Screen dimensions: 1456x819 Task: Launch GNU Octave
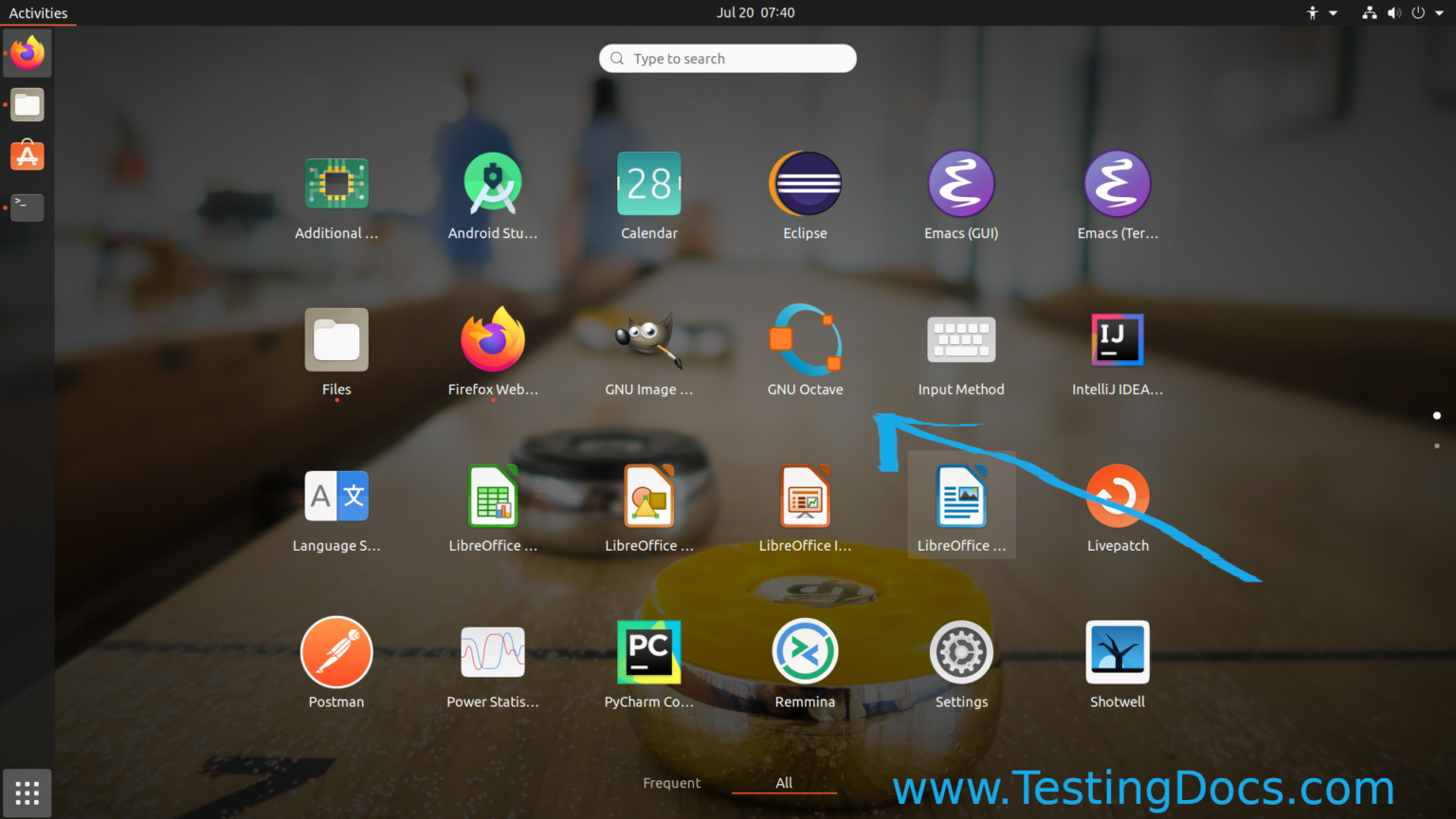pyautogui.click(x=805, y=339)
